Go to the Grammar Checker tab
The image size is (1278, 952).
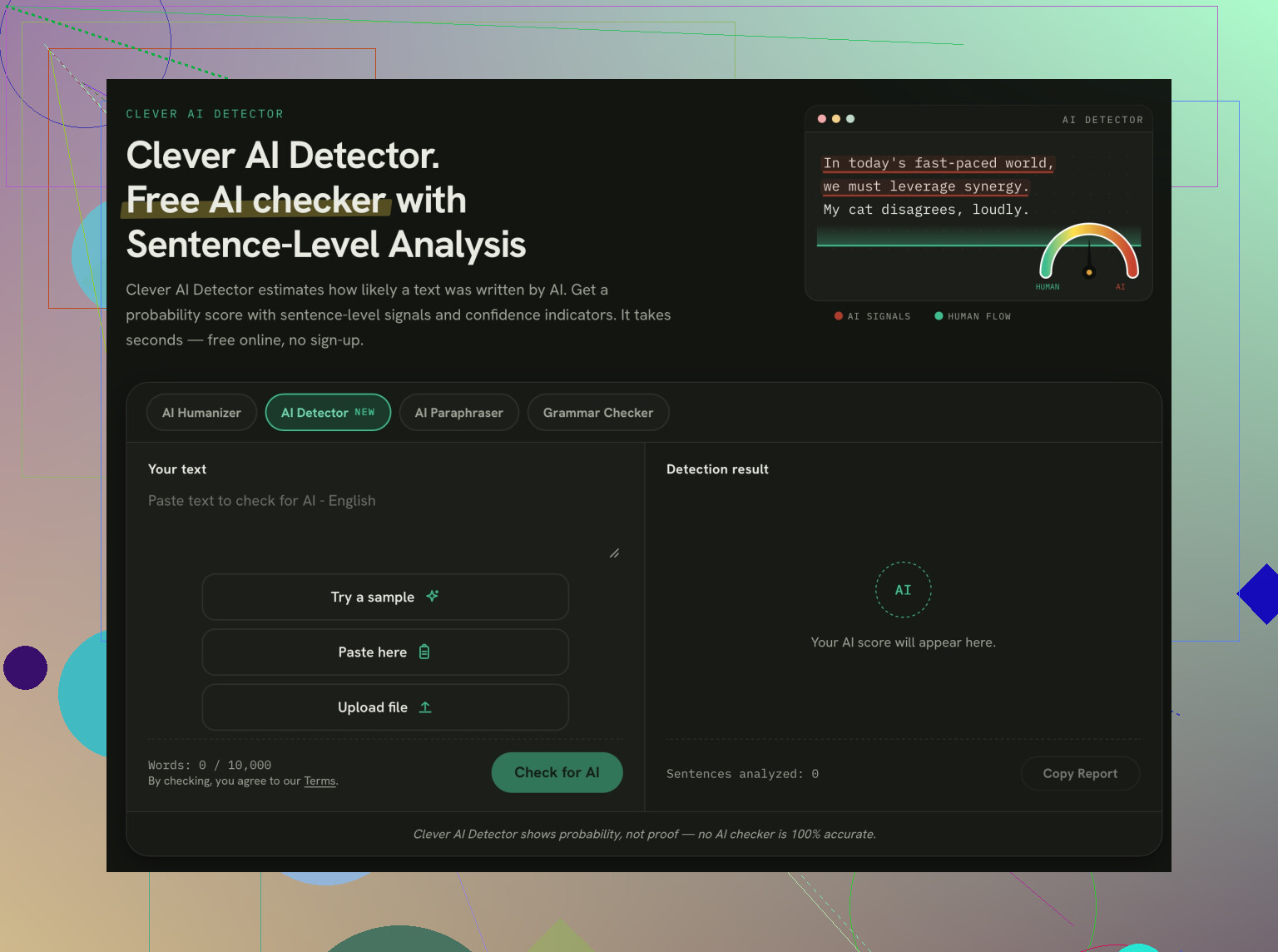(598, 412)
